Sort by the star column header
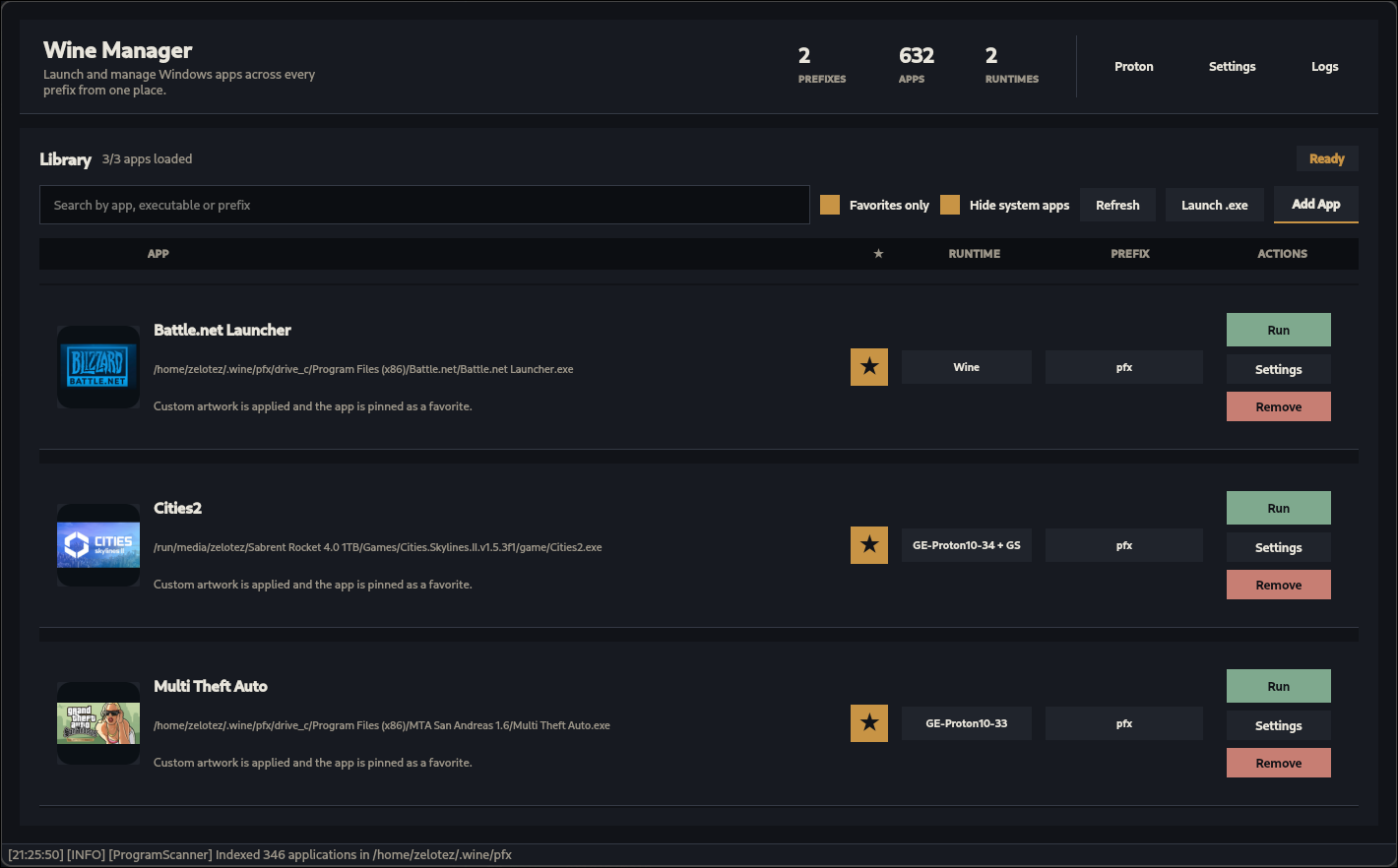This screenshot has width=1398, height=868. pyautogui.click(x=878, y=254)
